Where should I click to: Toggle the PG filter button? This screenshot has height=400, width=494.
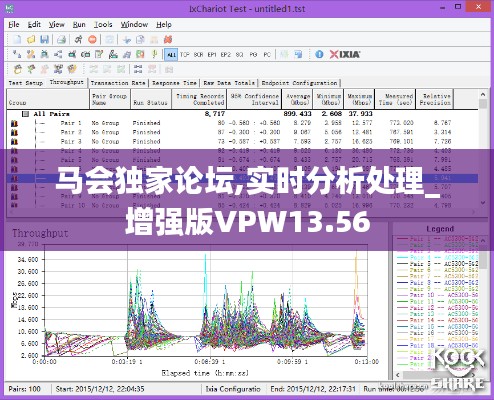pos(253,54)
